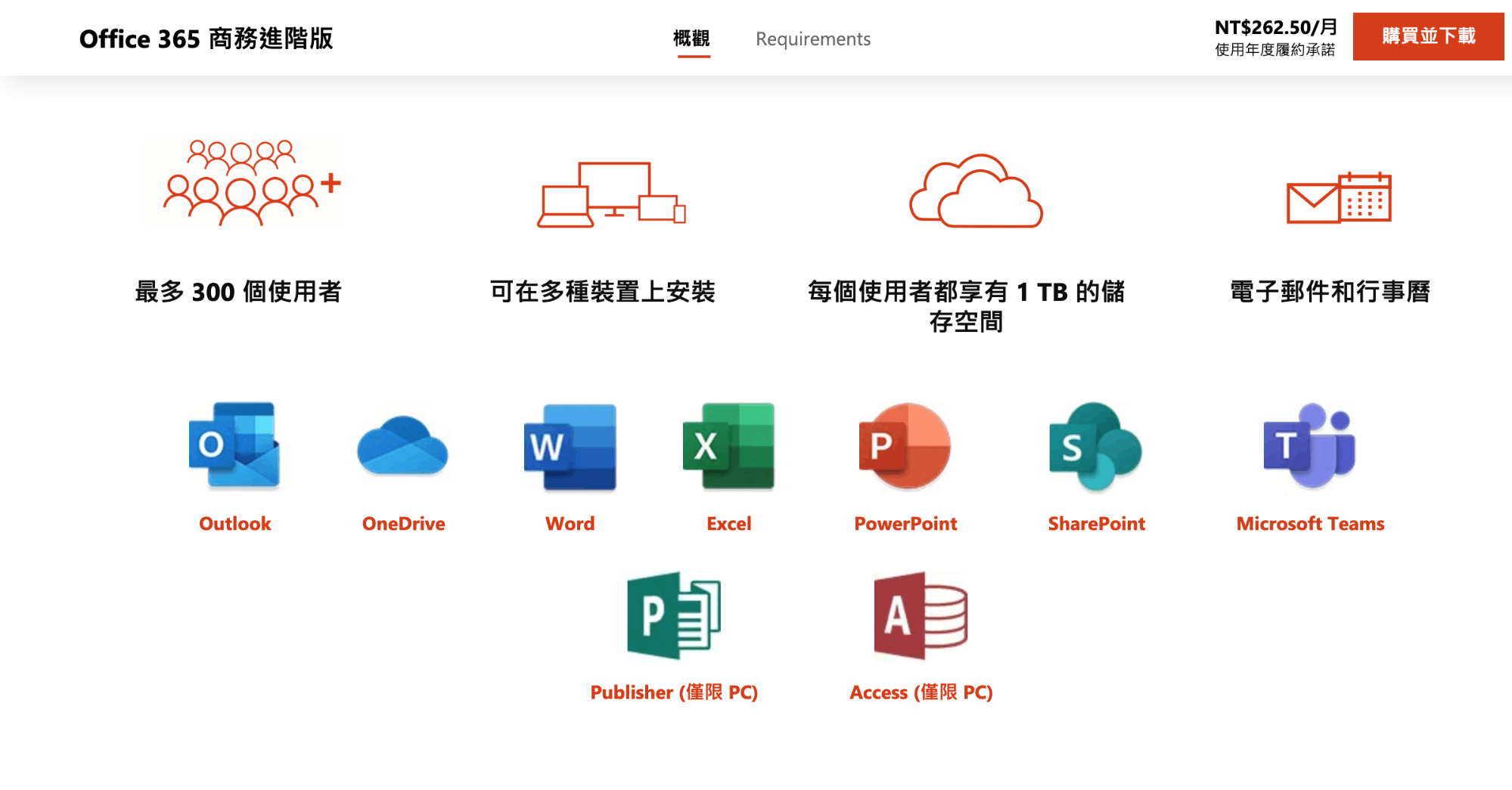Click the PowerPoint app icon
The width and height of the screenshot is (1512, 790).
click(x=905, y=446)
